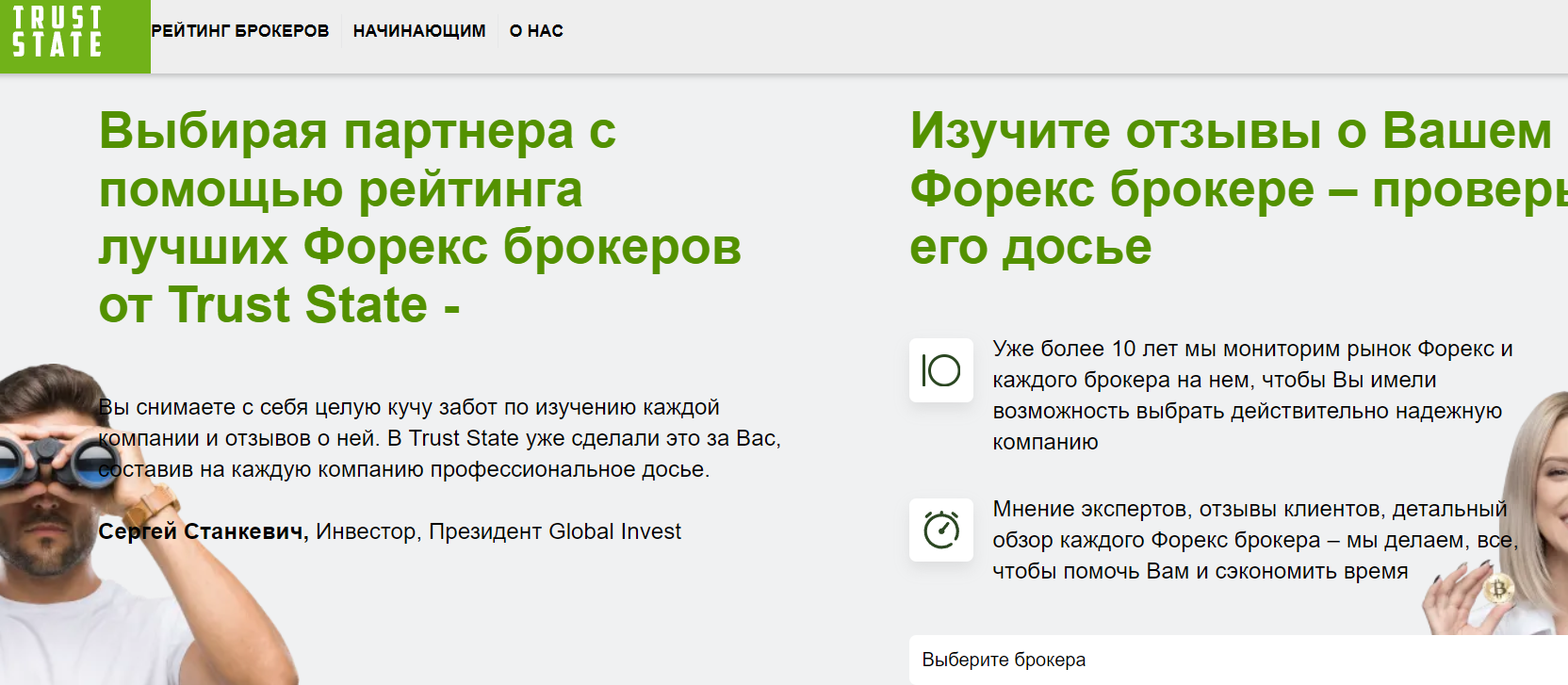Click the Trust State logo

[58, 33]
